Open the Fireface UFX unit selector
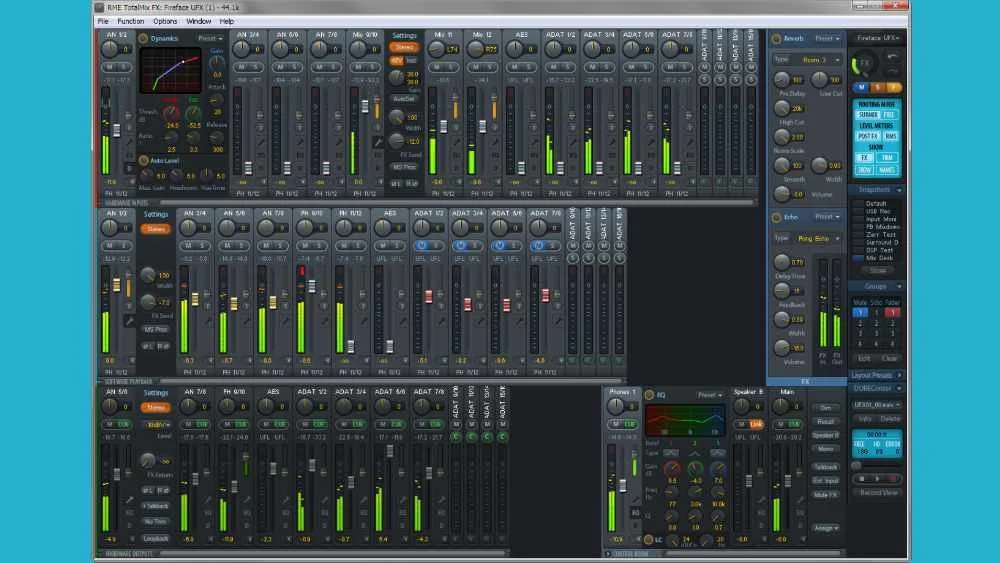The width and height of the screenshot is (1000, 563). (878, 38)
